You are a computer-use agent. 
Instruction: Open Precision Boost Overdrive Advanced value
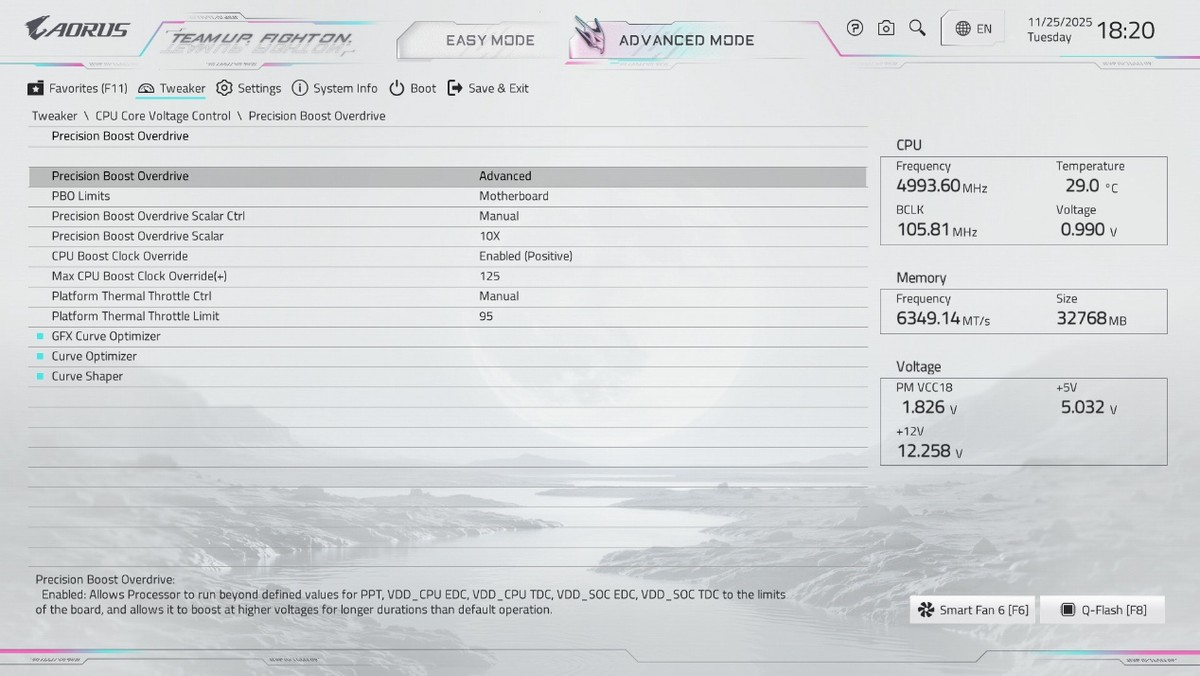click(505, 176)
